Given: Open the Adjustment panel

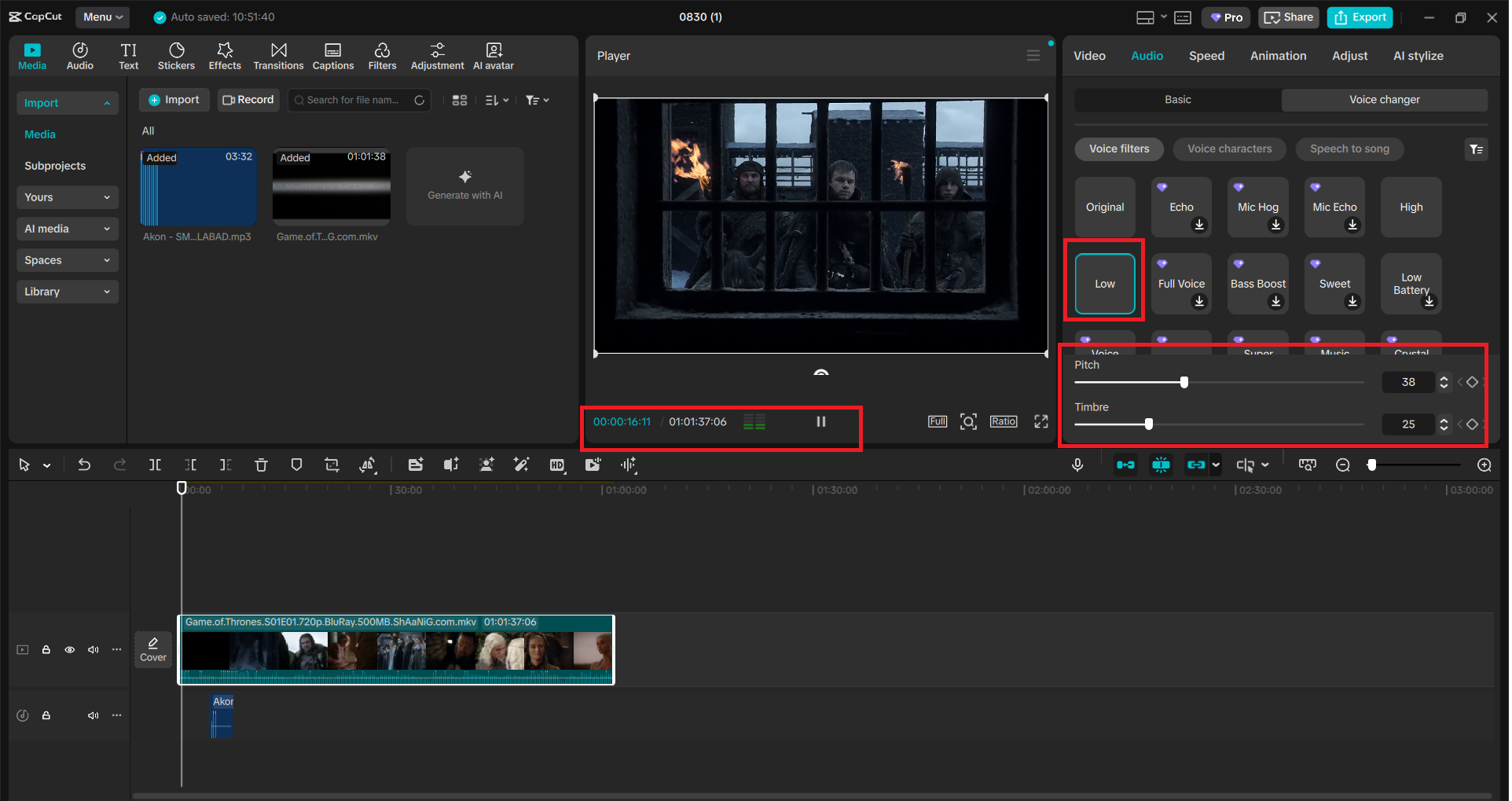Looking at the screenshot, I should click(437, 57).
